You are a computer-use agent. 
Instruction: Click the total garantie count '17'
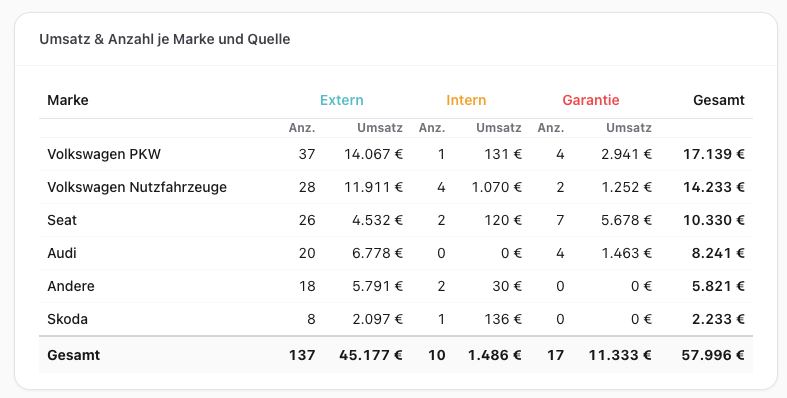click(x=556, y=355)
